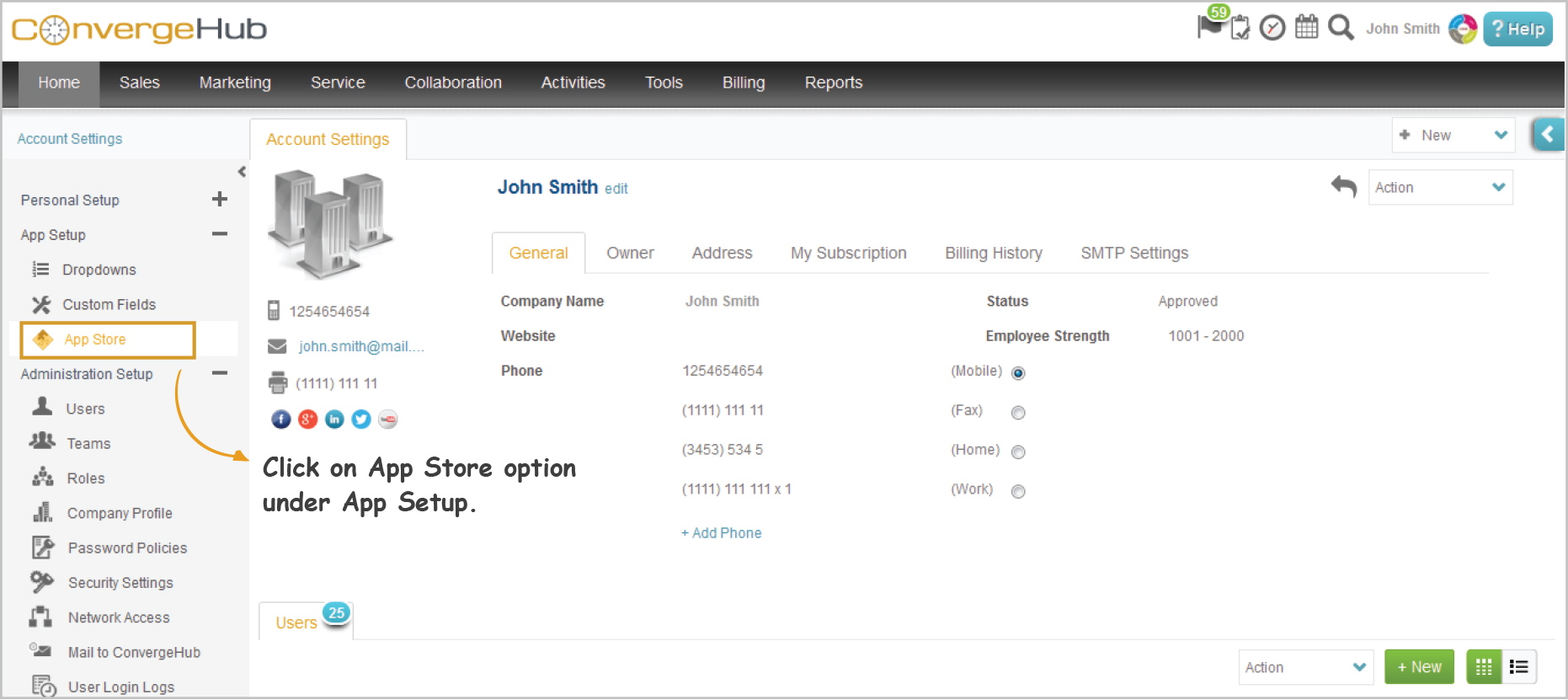1568x700 pixels.
Task: Open the Action dropdown near John Smith
Action: [1440, 187]
